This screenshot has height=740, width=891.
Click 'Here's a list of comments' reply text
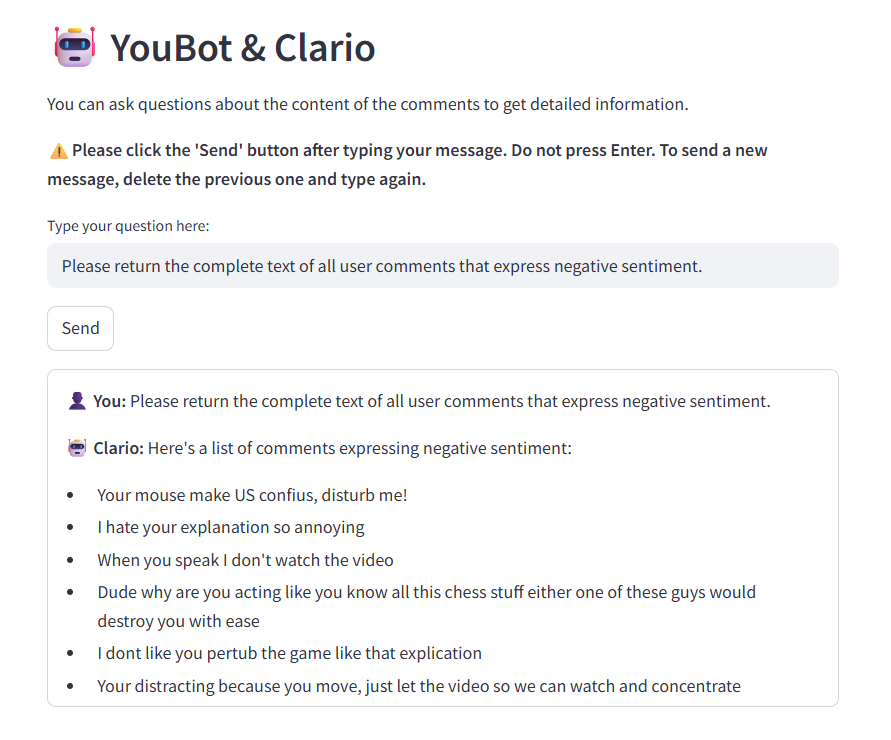point(360,448)
